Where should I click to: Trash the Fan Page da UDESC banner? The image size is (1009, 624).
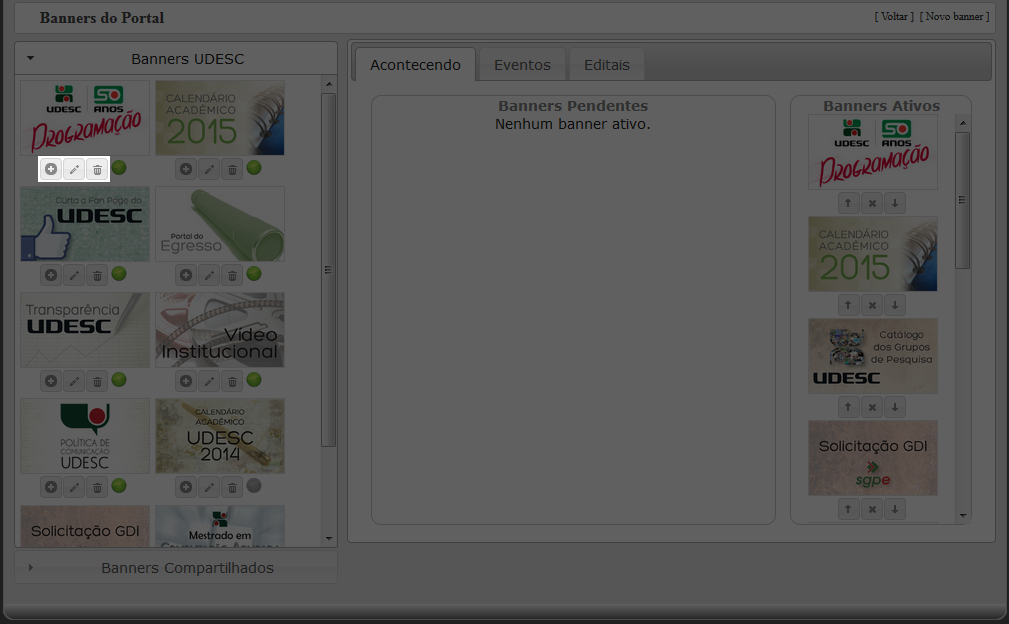tap(97, 275)
